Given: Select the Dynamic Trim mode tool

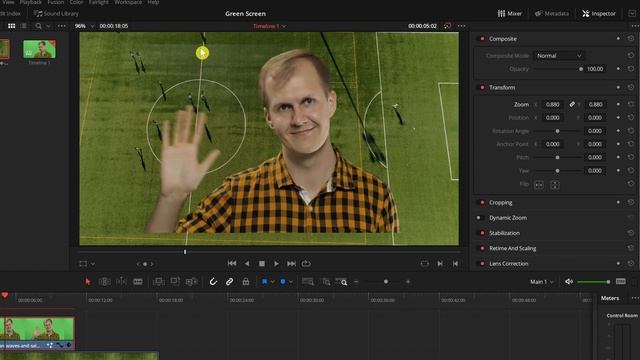Looking at the screenshot, I should (121, 282).
